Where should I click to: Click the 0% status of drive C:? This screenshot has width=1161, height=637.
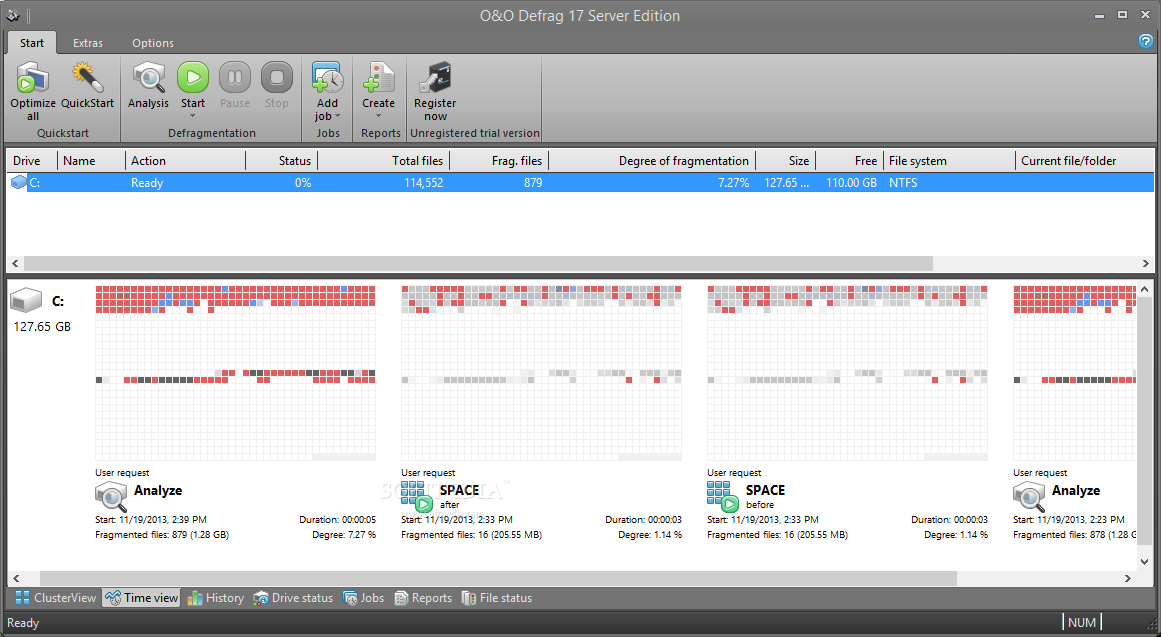[303, 182]
